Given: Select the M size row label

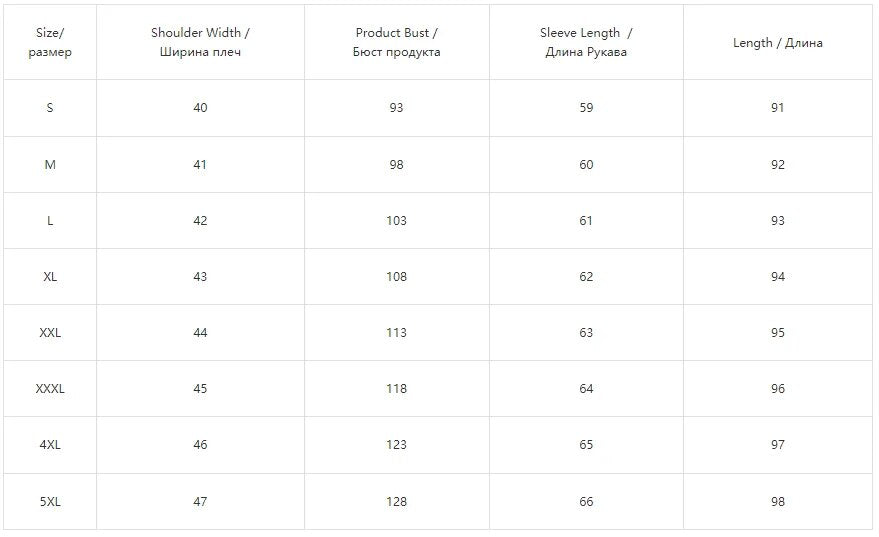Looking at the screenshot, I should (x=50, y=165).
